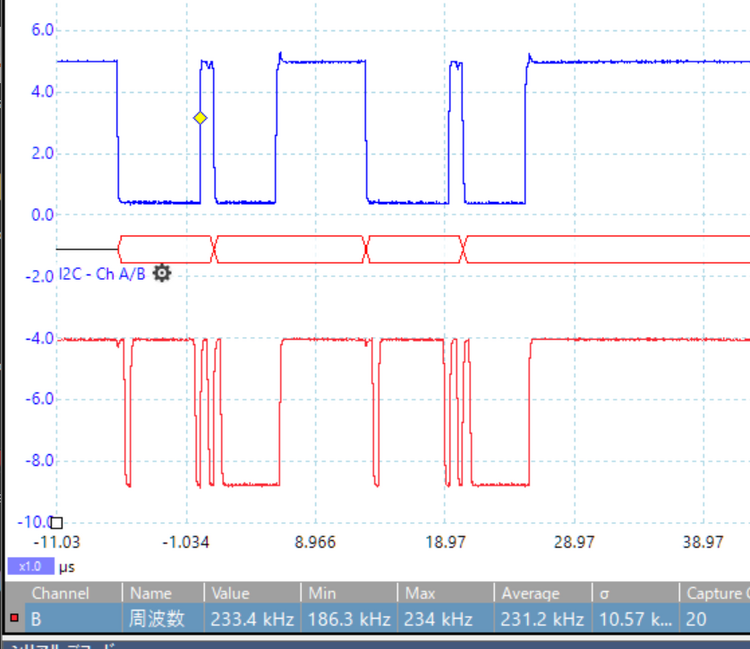This screenshot has height=649, width=750.
Task: Select the second I2C decoded packet
Action: 291,248
